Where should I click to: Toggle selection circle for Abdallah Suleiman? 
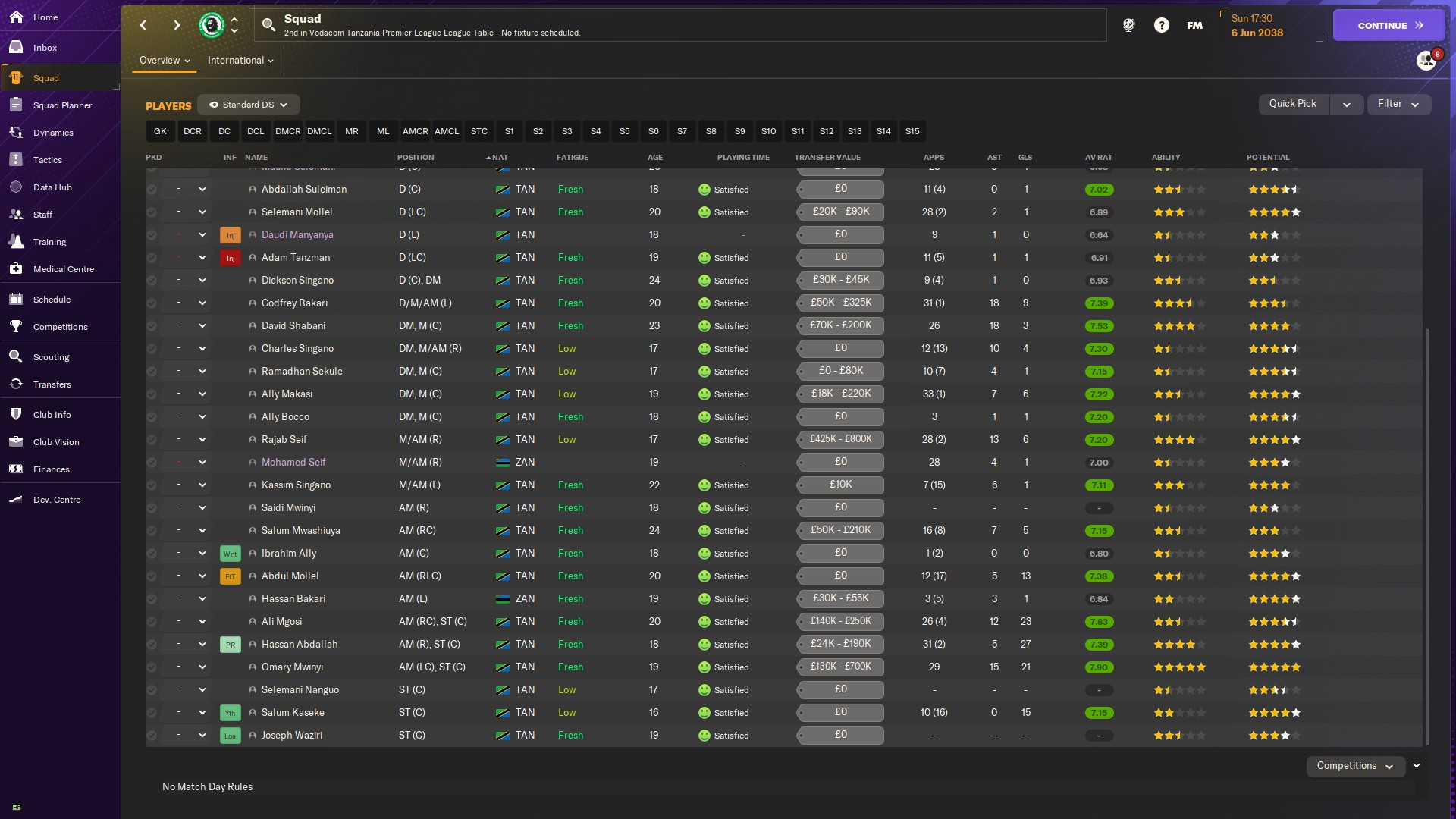pos(152,190)
